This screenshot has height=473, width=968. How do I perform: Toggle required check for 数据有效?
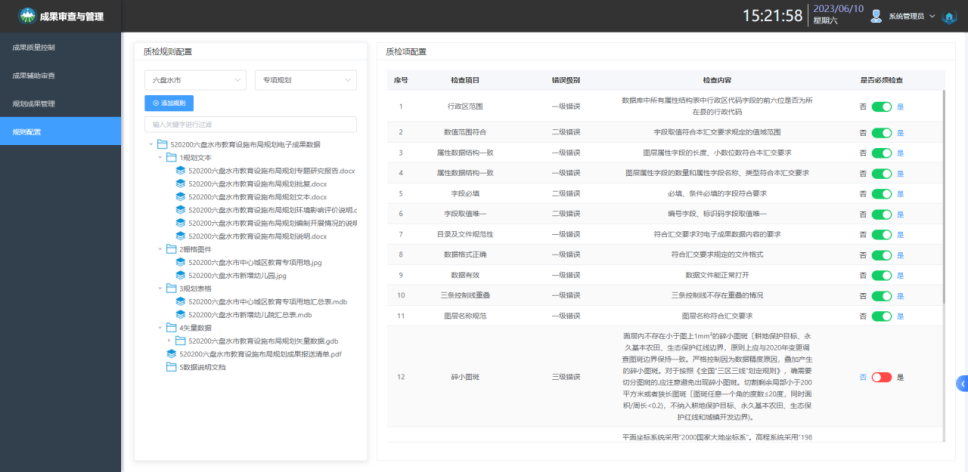point(882,275)
